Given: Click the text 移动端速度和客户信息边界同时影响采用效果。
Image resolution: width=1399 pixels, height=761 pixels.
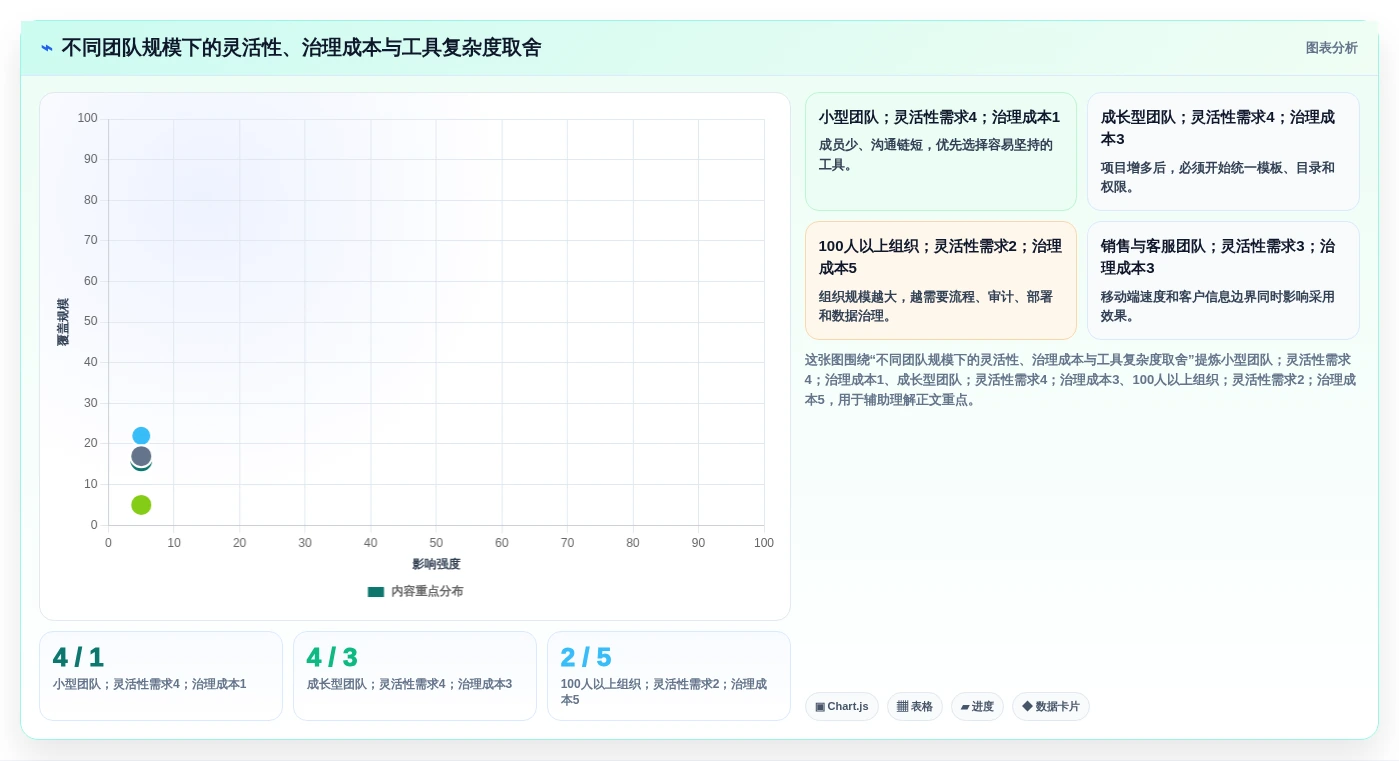Looking at the screenshot, I should pos(1218,307).
